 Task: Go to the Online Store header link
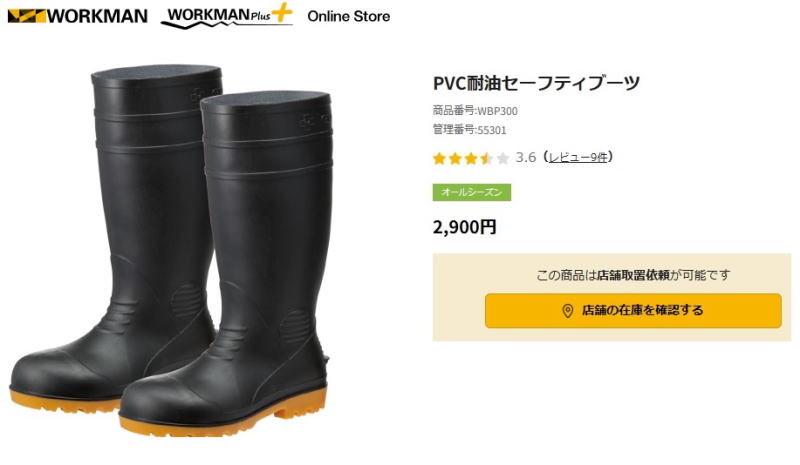(x=348, y=16)
